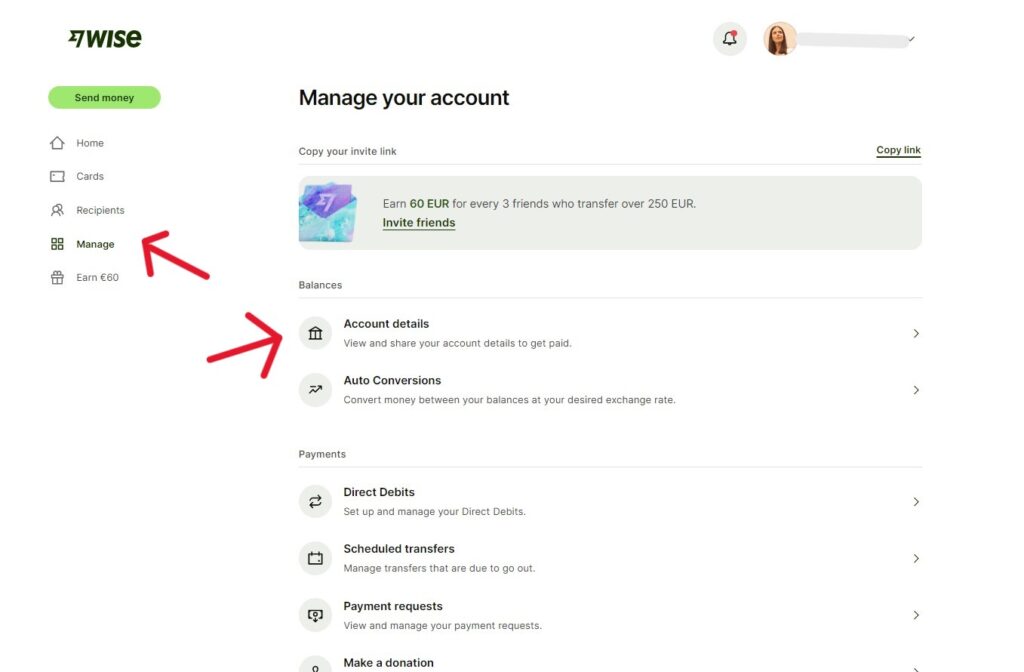The height and width of the screenshot is (672, 1024).
Task: Click the Earn €60 gift icon
Action: pos(58,277)
